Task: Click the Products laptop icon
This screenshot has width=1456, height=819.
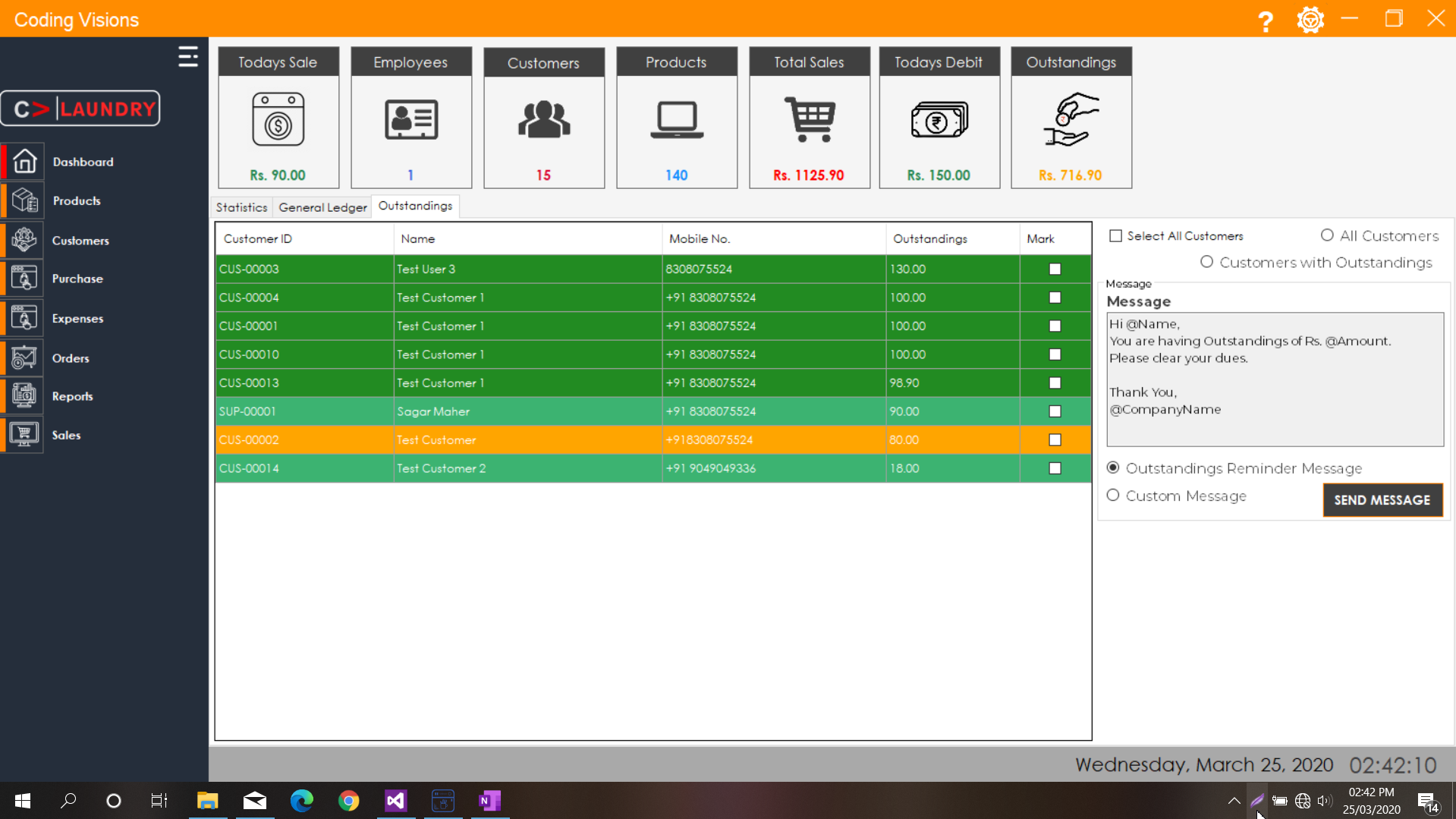Action: pos(677,119)
